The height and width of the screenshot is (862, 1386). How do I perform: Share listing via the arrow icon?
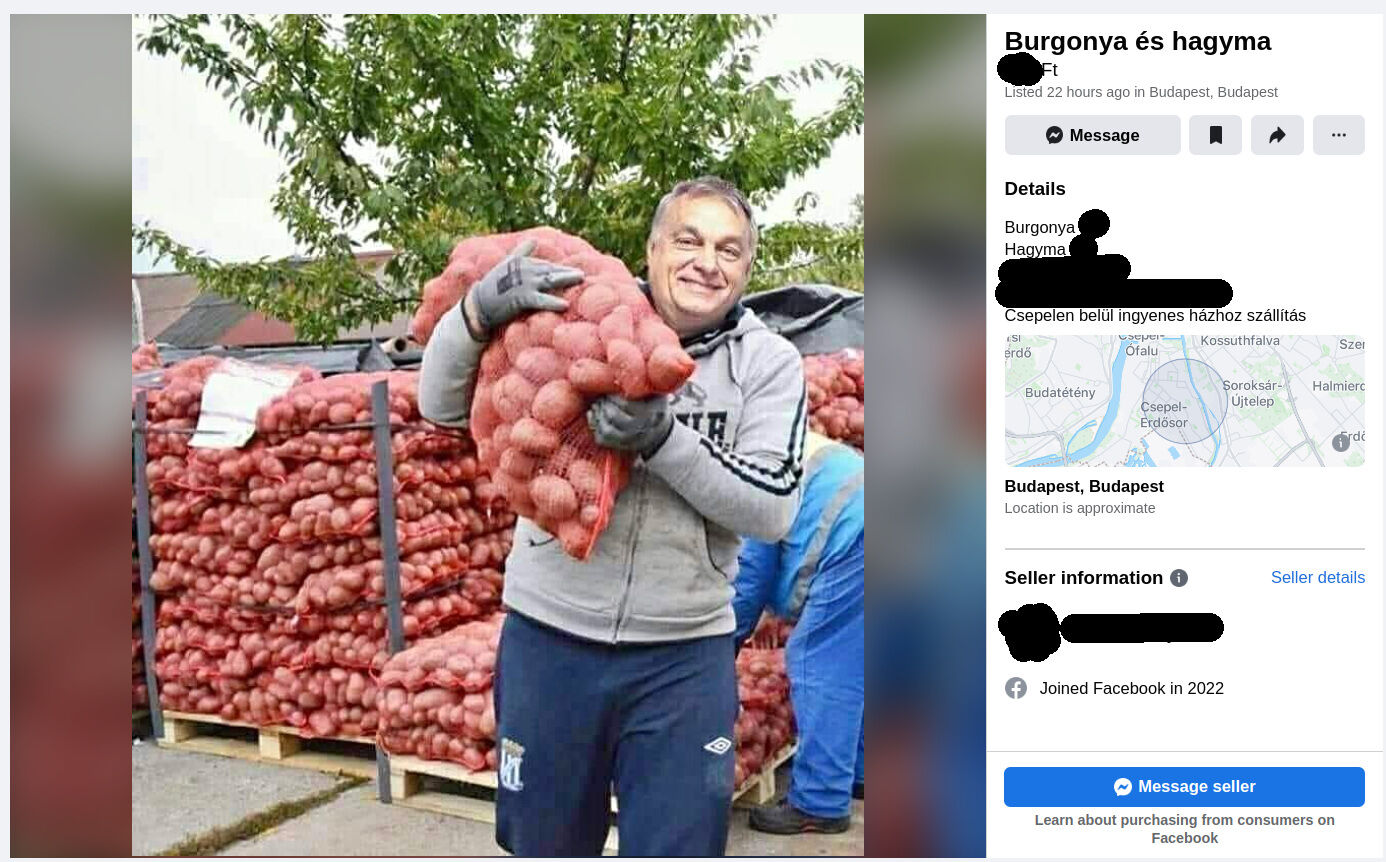click(1277, 135)
